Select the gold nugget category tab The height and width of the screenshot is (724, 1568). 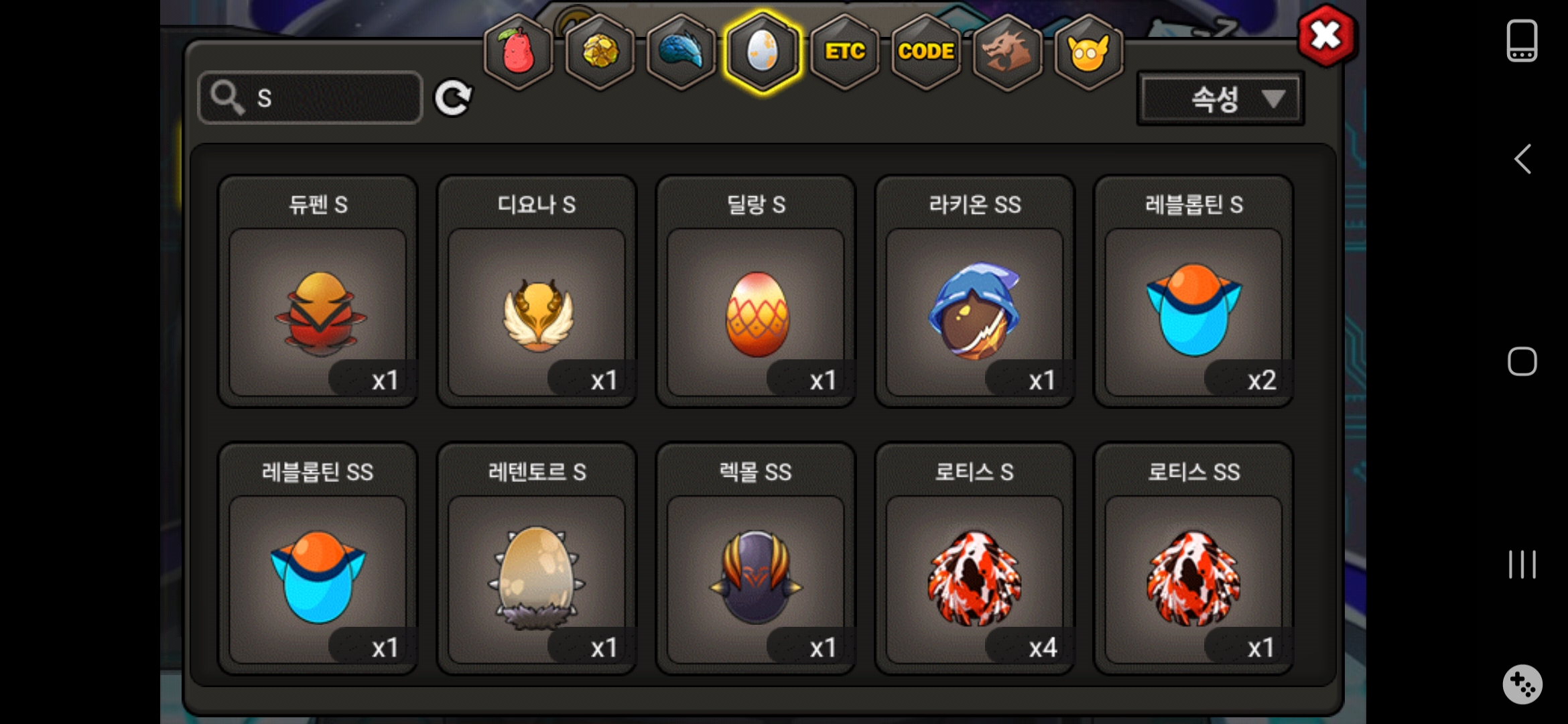pyautogui.click(x=600, y=52)
